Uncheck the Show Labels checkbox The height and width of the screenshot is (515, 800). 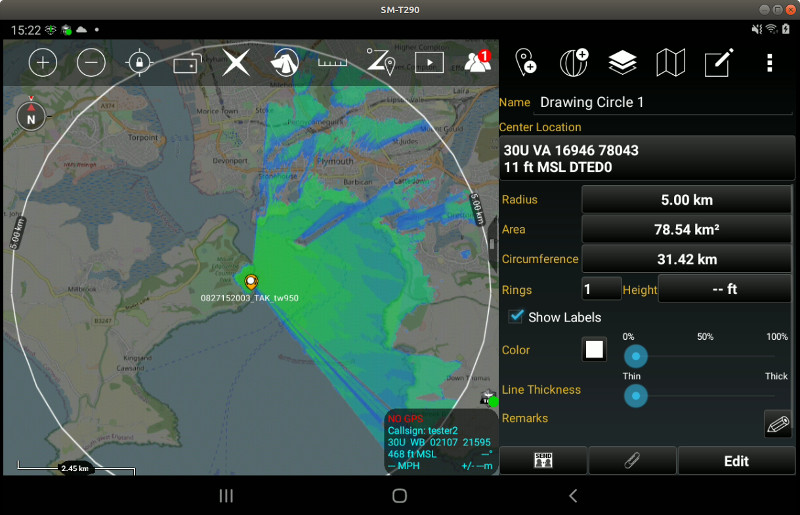516,317
